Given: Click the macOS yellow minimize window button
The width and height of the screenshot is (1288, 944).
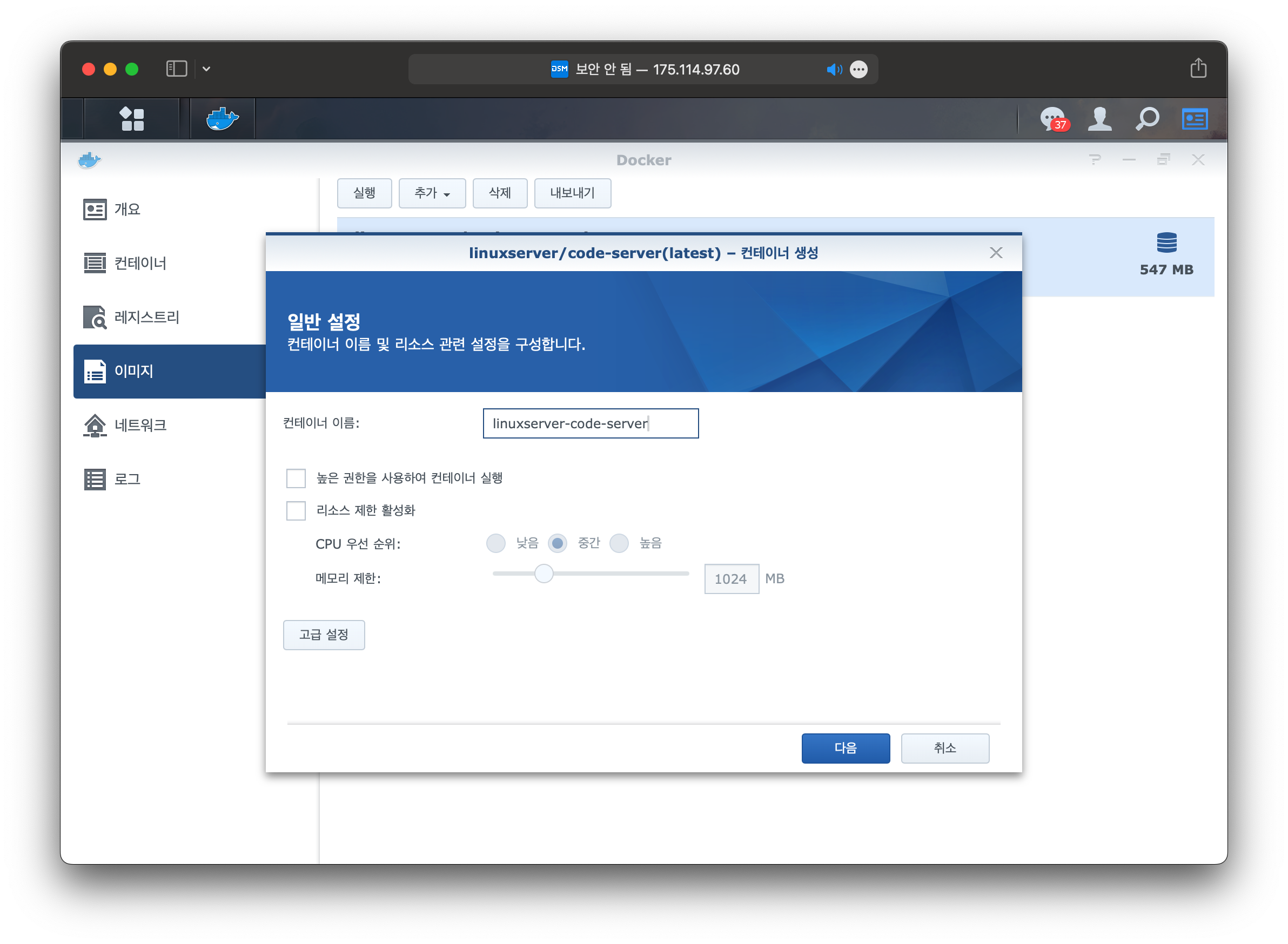Looking at the screenshot, I should (110, 69).
